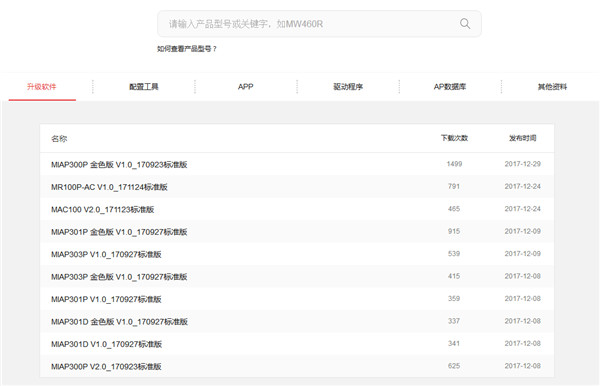This screenshot has height=386, width=600.
Task: Open the 驱动程序 tab
Action: coord(348,87)
